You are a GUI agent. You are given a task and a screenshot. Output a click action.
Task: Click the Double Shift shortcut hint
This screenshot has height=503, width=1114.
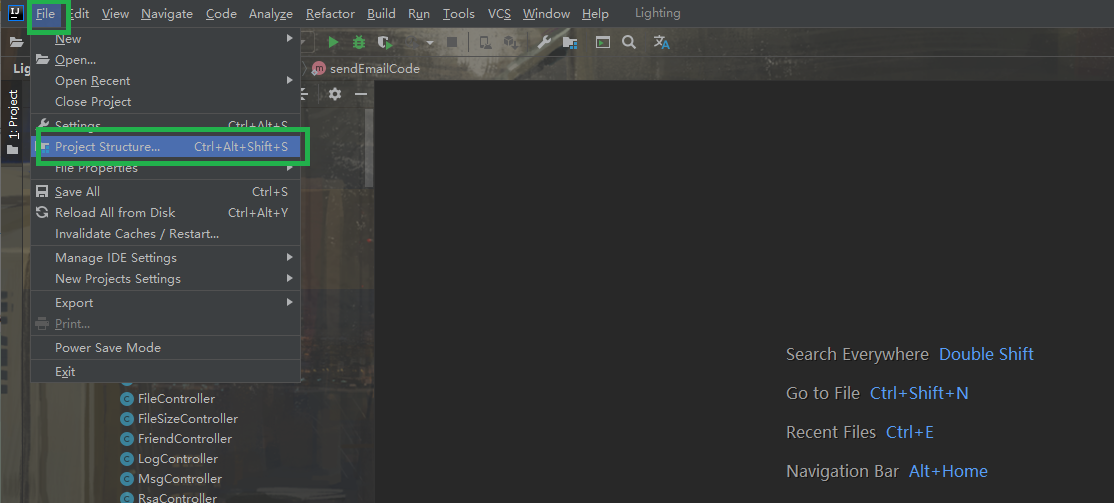coord(986,354)
